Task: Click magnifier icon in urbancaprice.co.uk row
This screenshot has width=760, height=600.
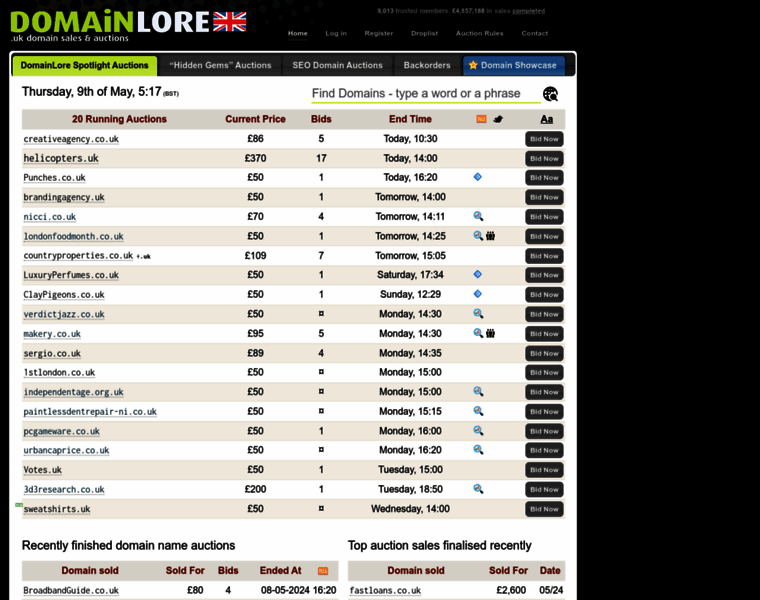Action: point(478,450)
